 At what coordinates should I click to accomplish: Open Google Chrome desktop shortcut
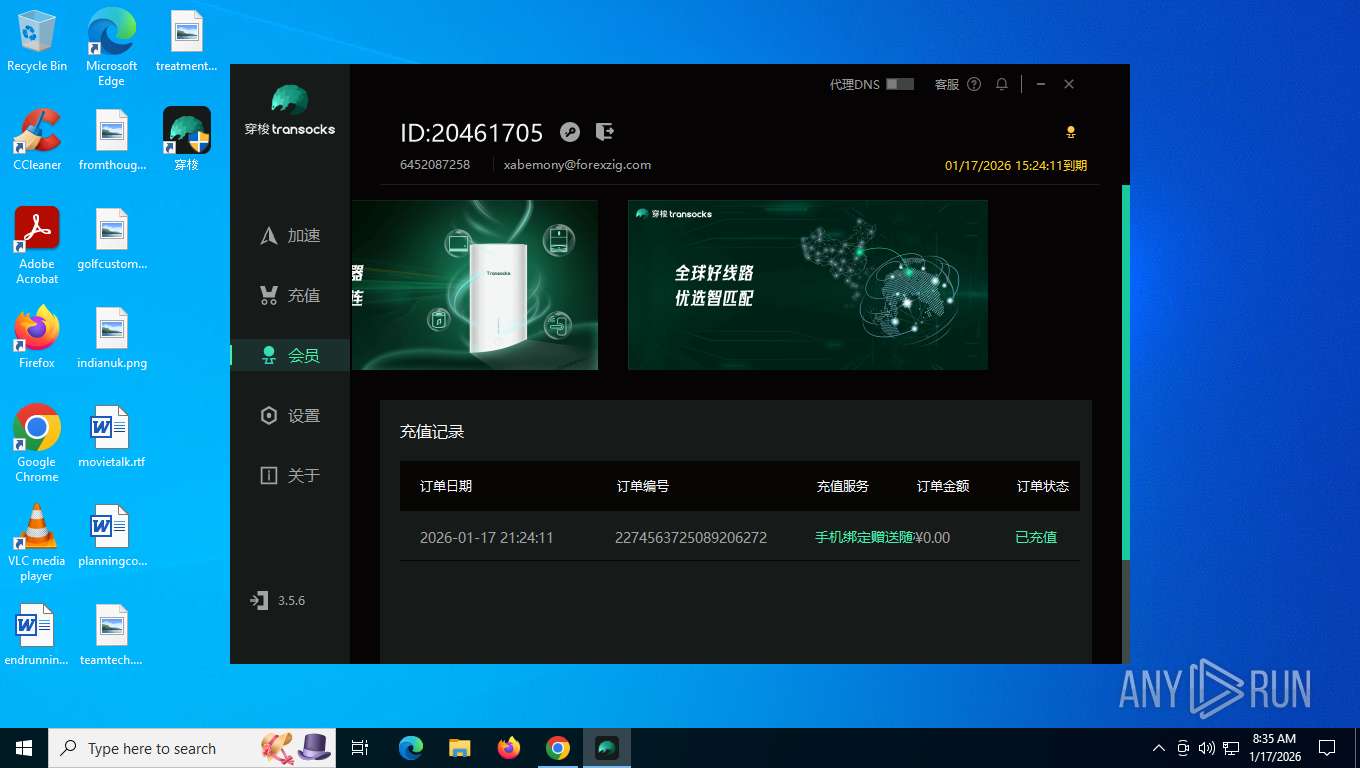[x=37, y=444]
